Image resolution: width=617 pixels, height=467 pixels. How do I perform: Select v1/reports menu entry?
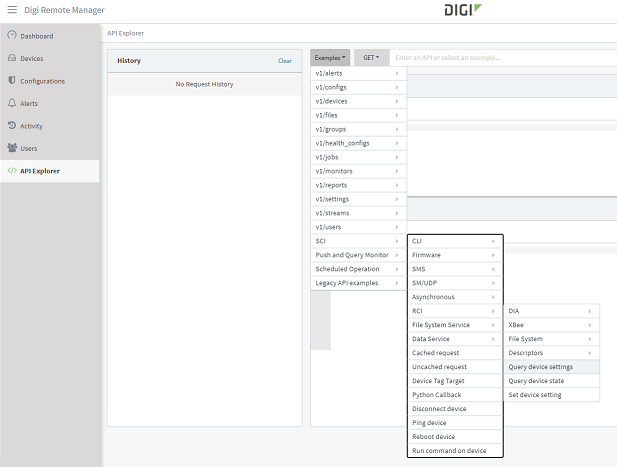tap(358, 185)
